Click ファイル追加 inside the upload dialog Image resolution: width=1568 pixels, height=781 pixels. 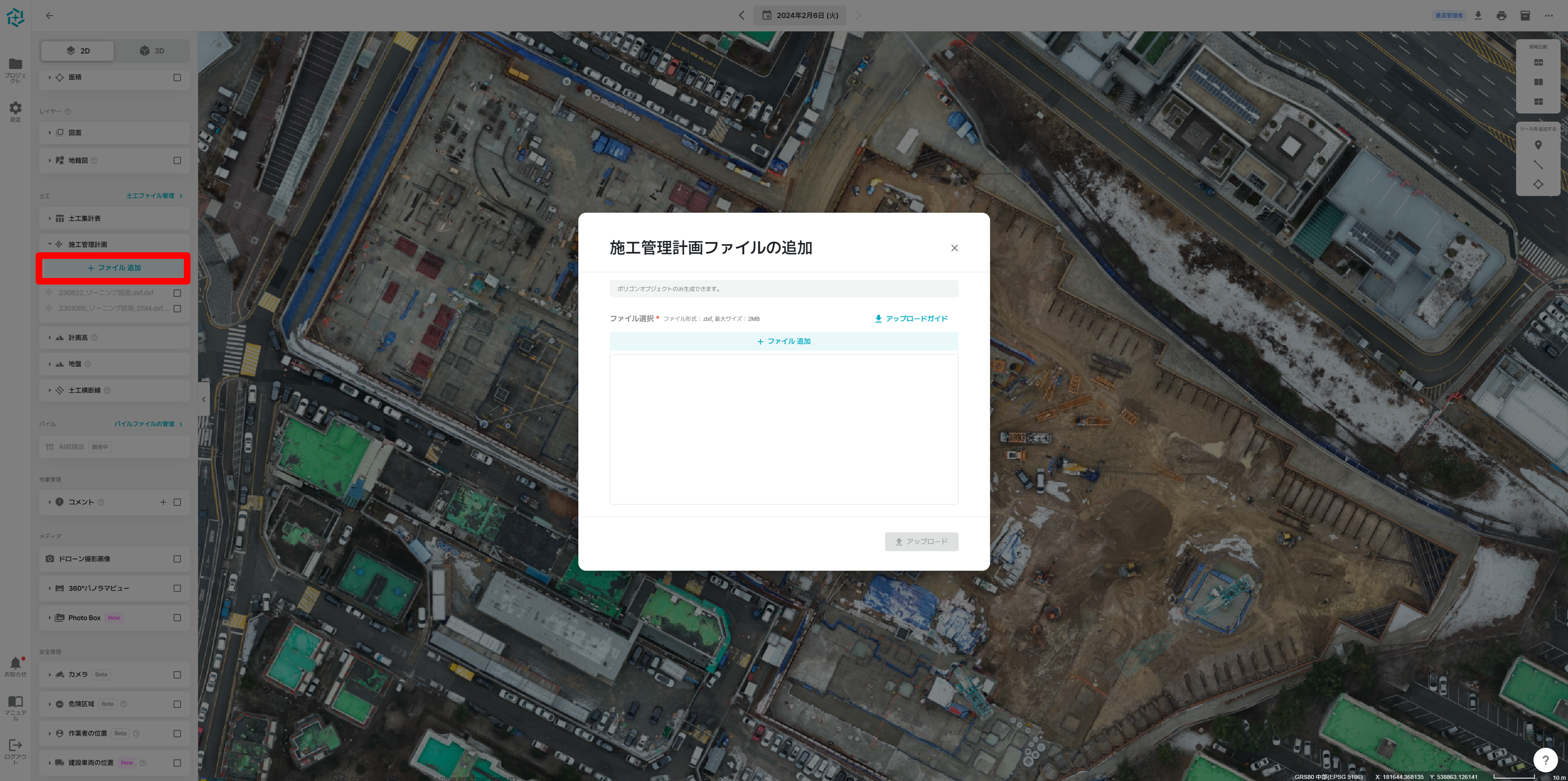[x=784, y=342]
